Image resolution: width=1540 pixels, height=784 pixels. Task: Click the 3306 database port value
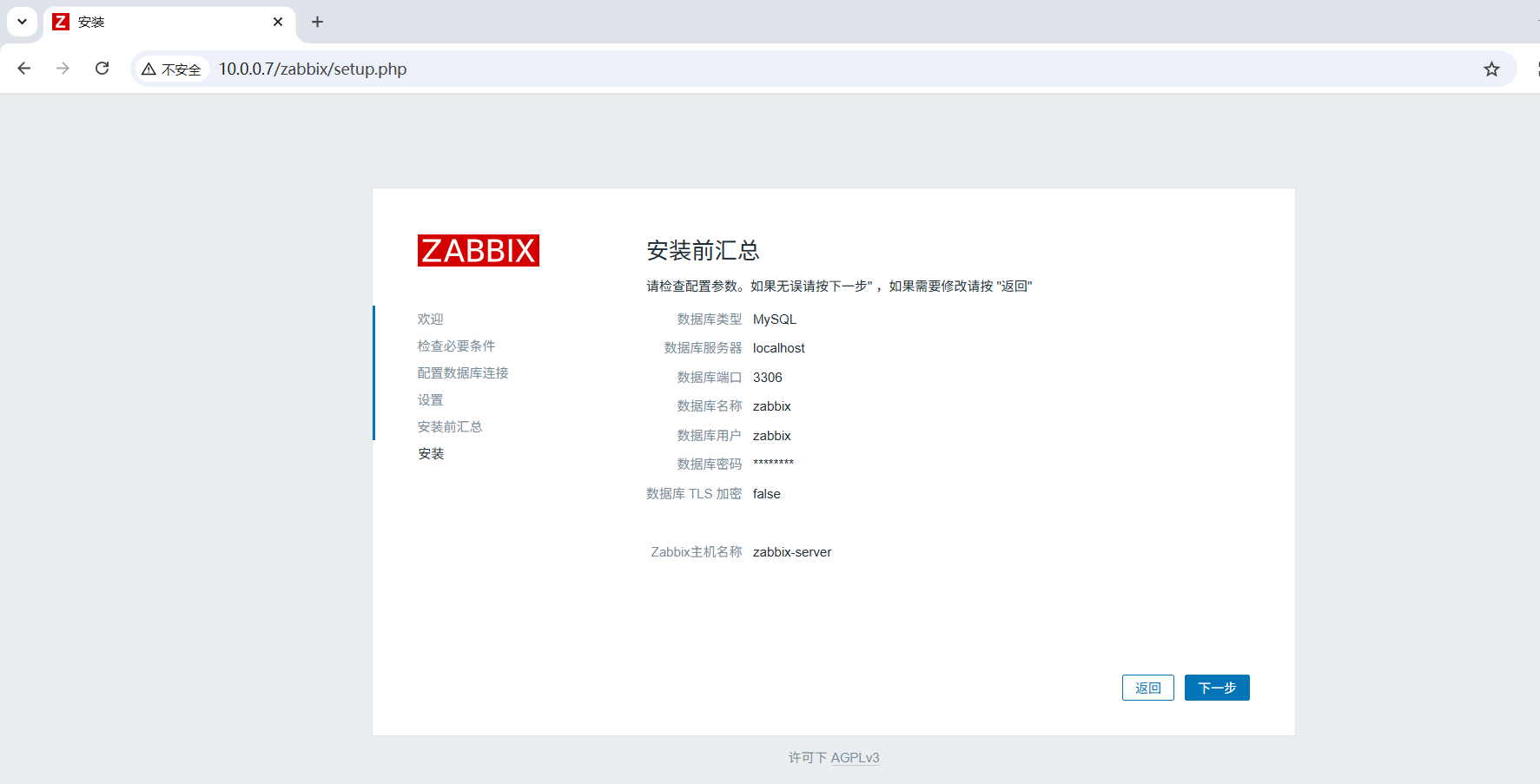pyautogui.click(x=768, y=378)
